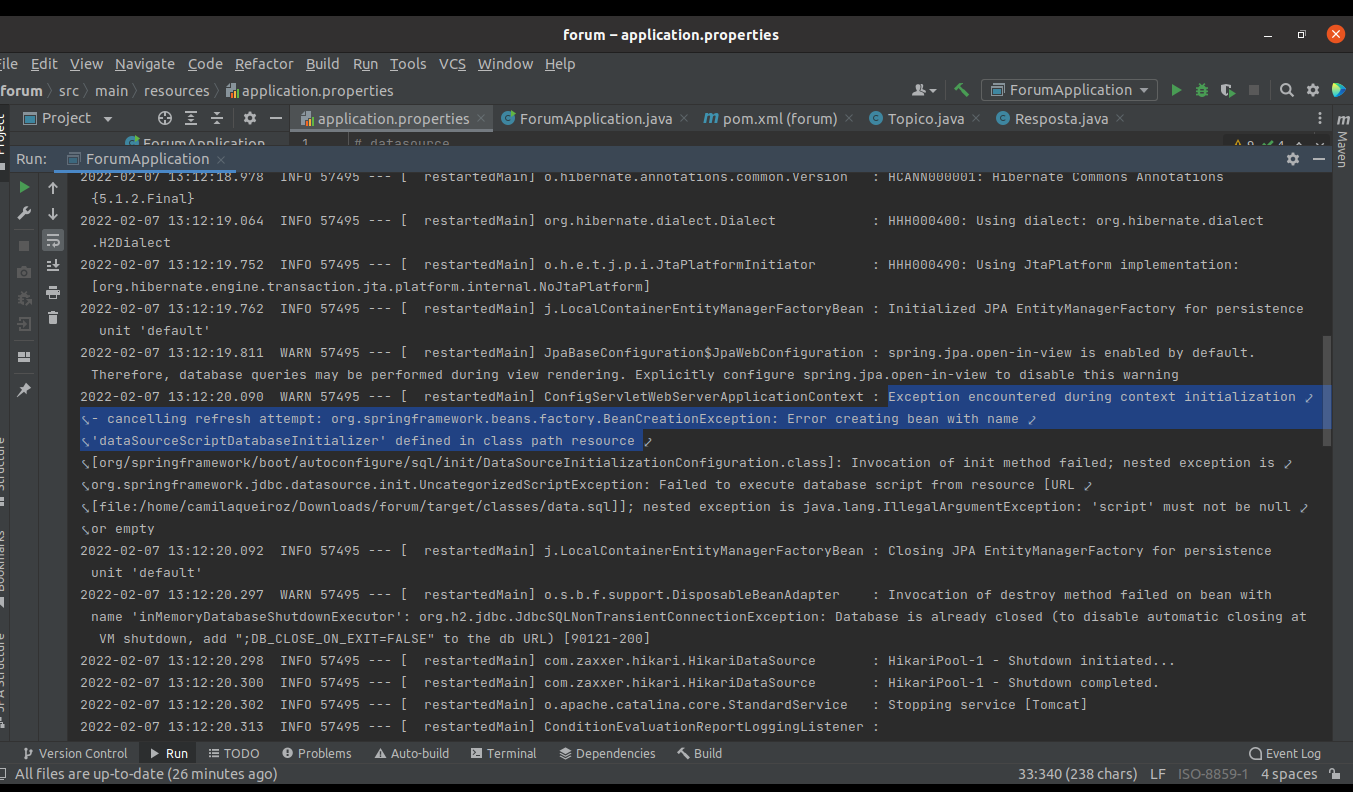Select opened file target icon in Project panel
Screen dimensions: 1353x792
[165, 118]
